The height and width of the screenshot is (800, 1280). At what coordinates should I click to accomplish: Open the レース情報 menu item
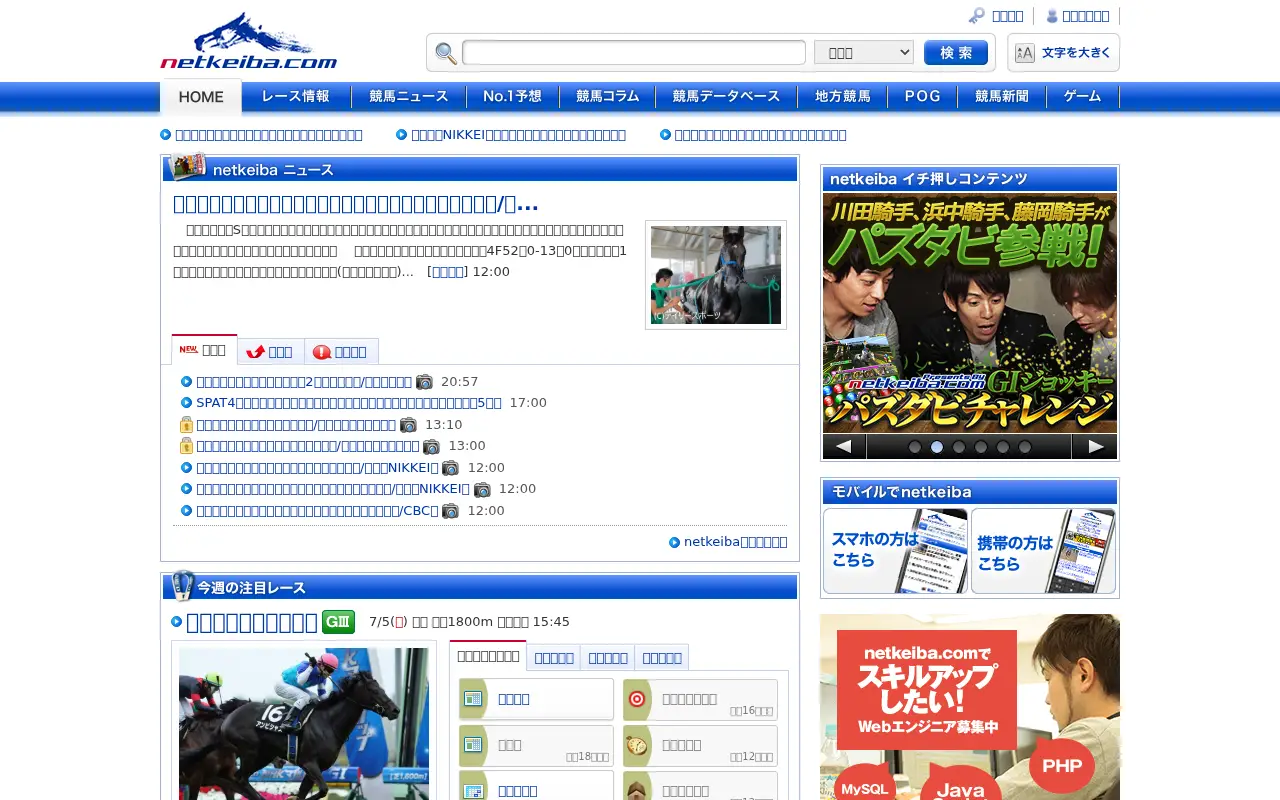[x=296, y=97]
